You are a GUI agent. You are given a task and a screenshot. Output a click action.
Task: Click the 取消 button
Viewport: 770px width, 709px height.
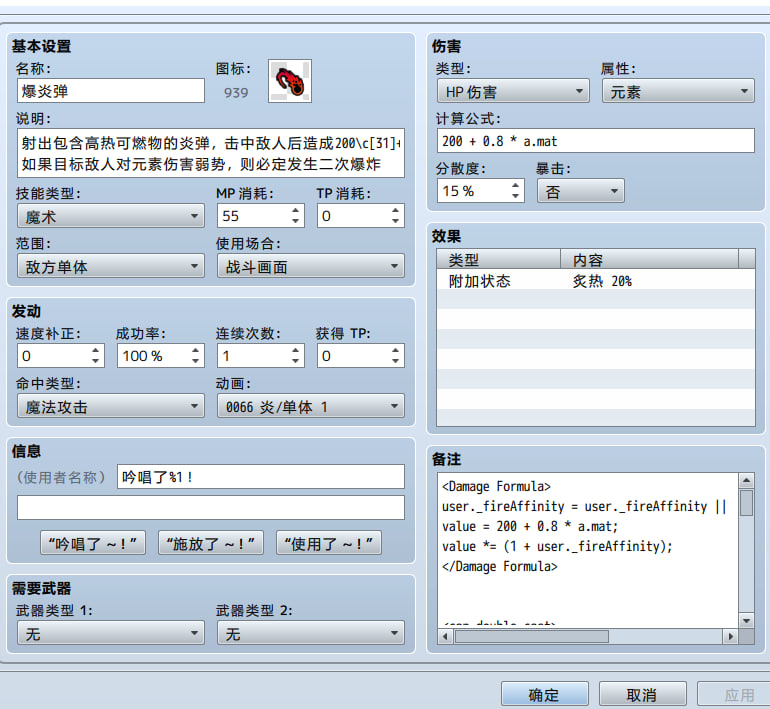[642, 694]
